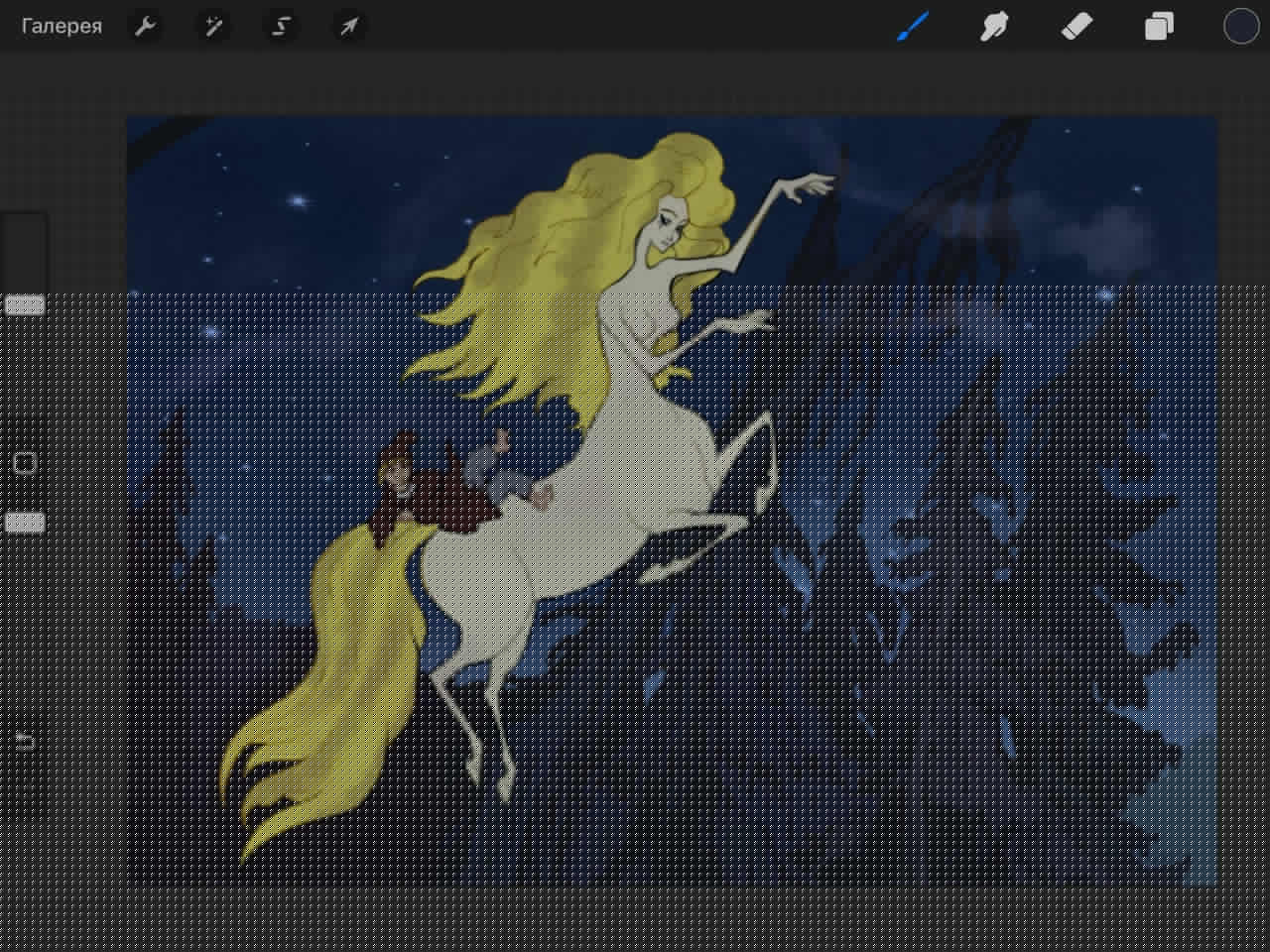Open the Actions wrench menu
The width and height of the screenshot is (1270, 952).
point(146,27)
